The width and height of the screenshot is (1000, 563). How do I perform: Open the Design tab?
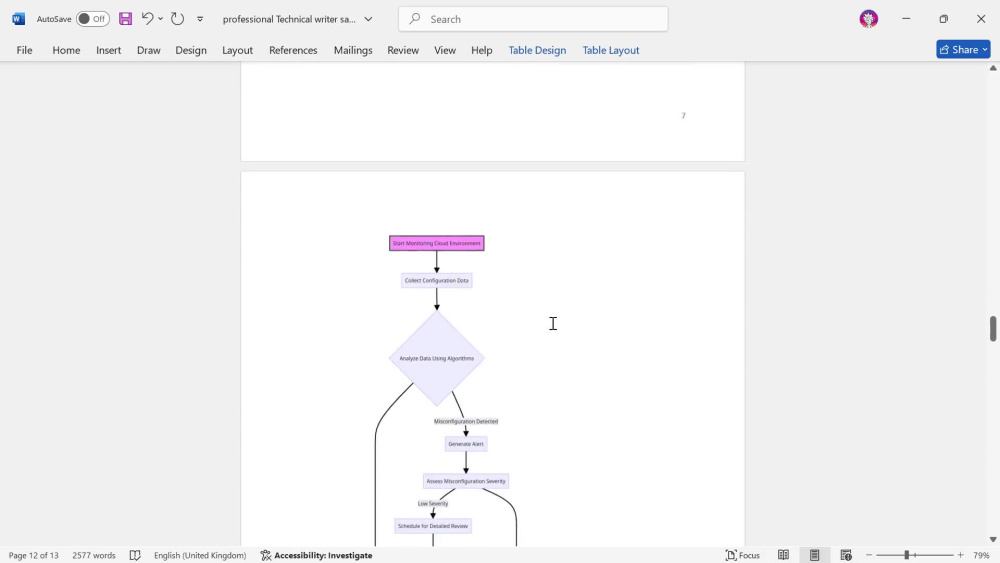coord(191,50)
